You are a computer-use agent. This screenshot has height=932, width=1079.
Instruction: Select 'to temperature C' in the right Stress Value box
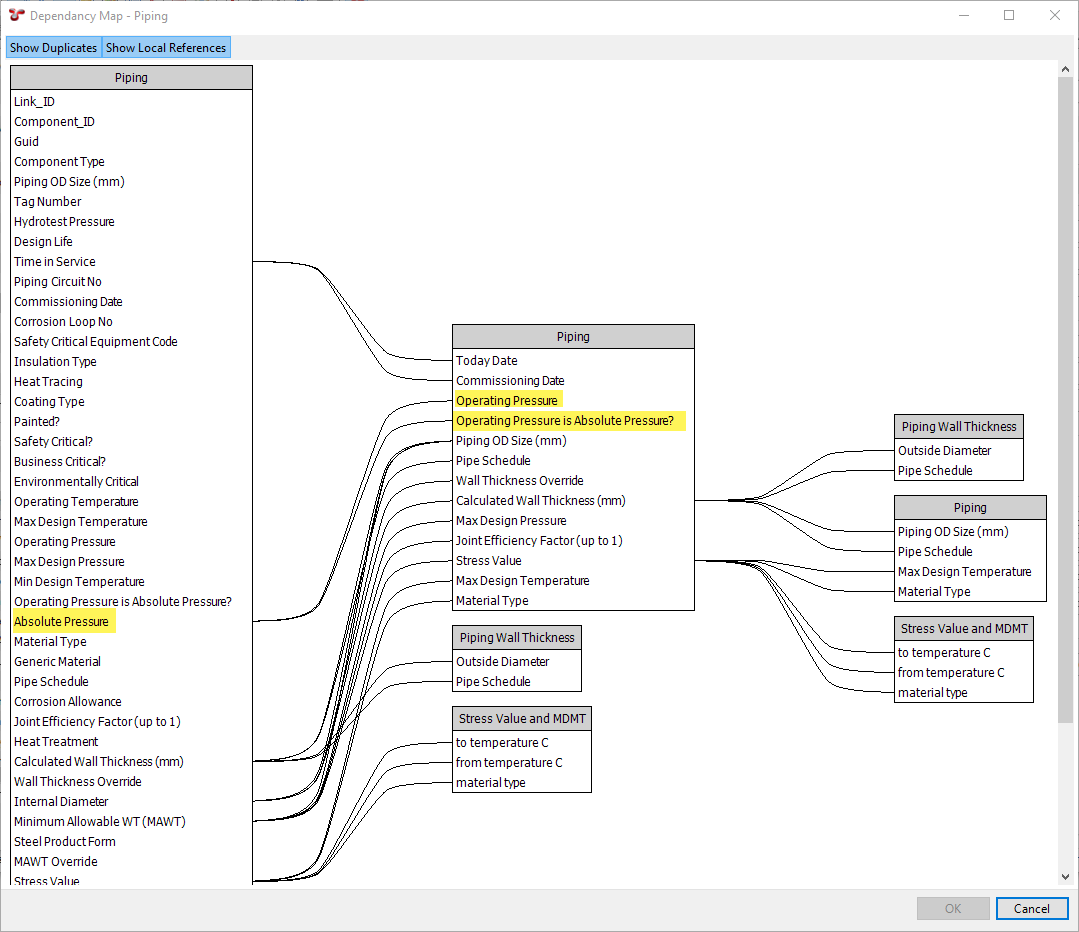coord(943,653)
